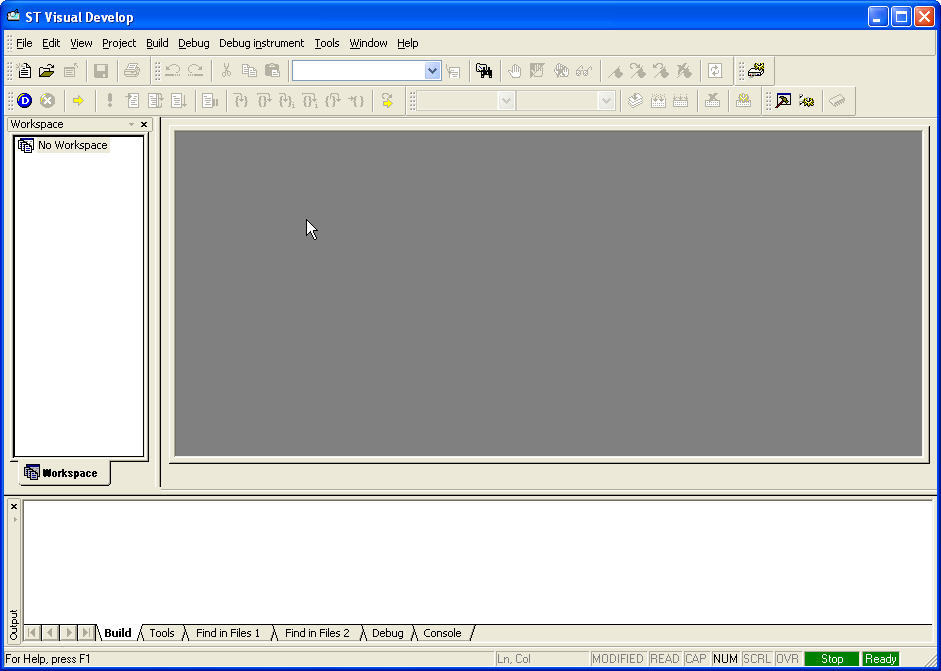941x671 pixels.
Task: Open the Debug menu
Action: click(194, 43)
